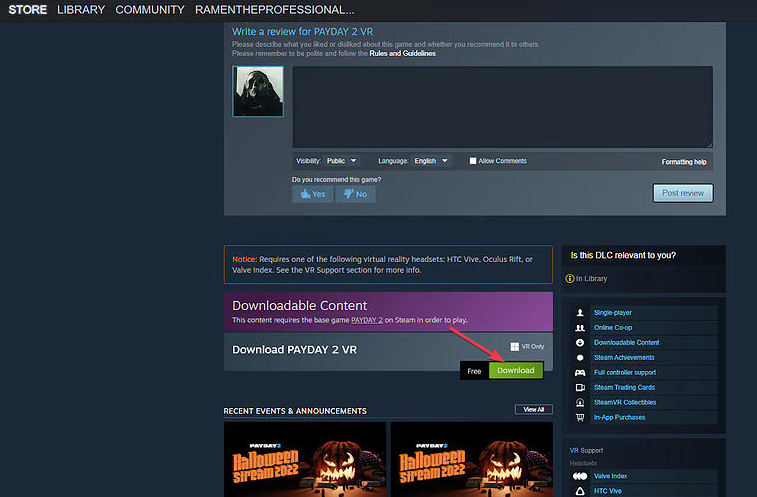Open the Single-player category link
This screenshot has height=497, width=757.
click(x=613, y=312)
